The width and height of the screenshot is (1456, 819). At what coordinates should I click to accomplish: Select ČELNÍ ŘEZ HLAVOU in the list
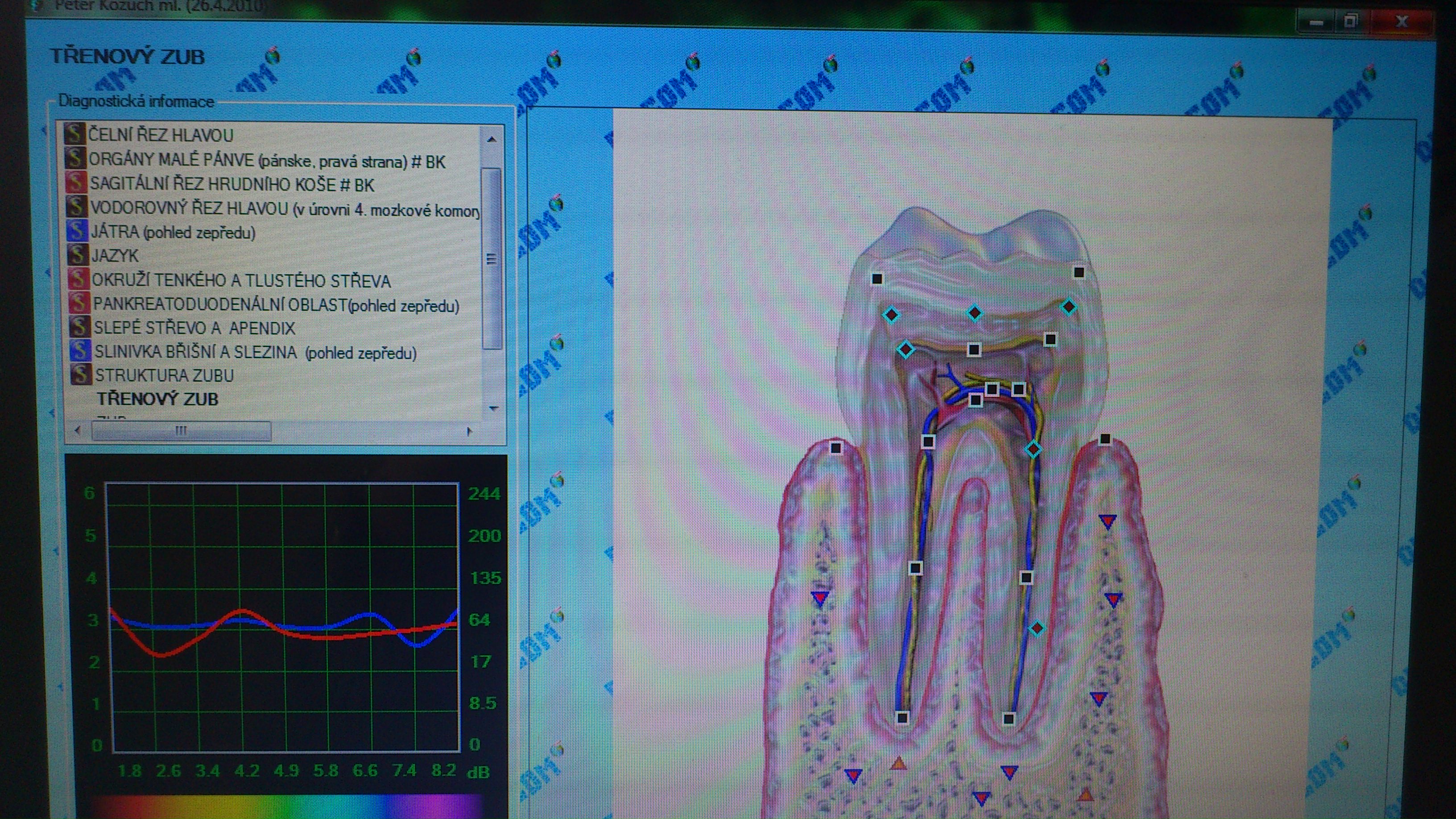161,136
